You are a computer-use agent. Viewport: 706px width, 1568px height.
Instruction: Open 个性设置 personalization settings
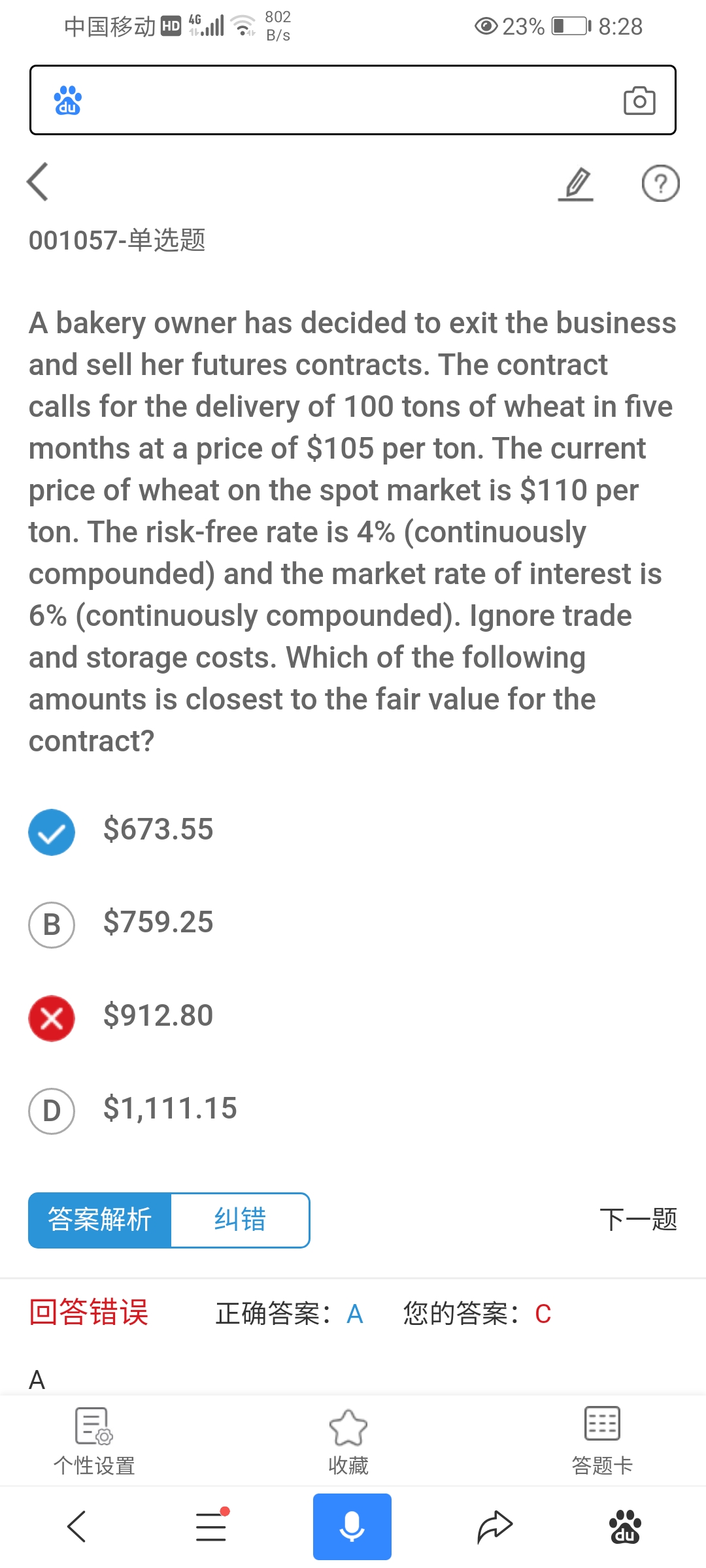tap(94, 1442)
